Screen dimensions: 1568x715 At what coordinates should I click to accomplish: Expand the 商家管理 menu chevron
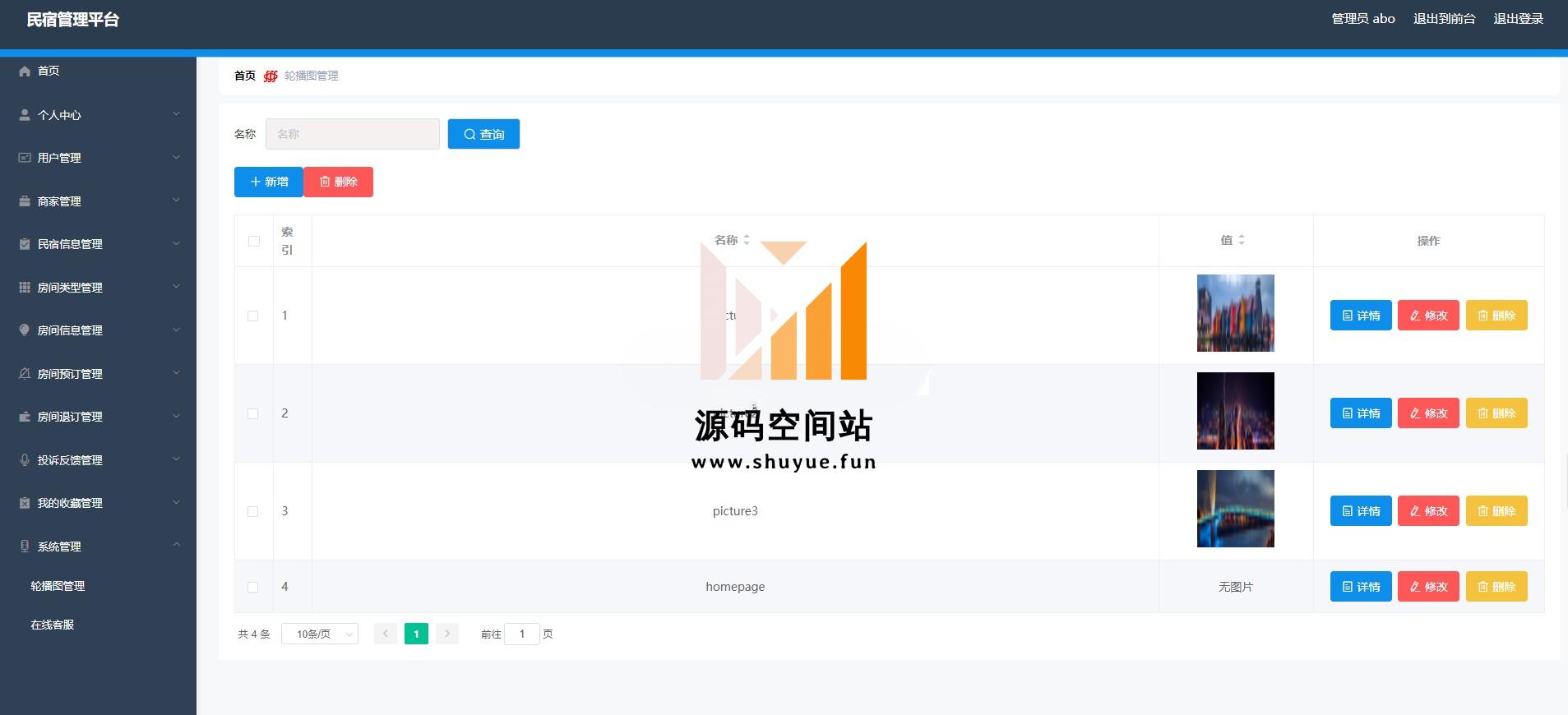click(176, 201)
